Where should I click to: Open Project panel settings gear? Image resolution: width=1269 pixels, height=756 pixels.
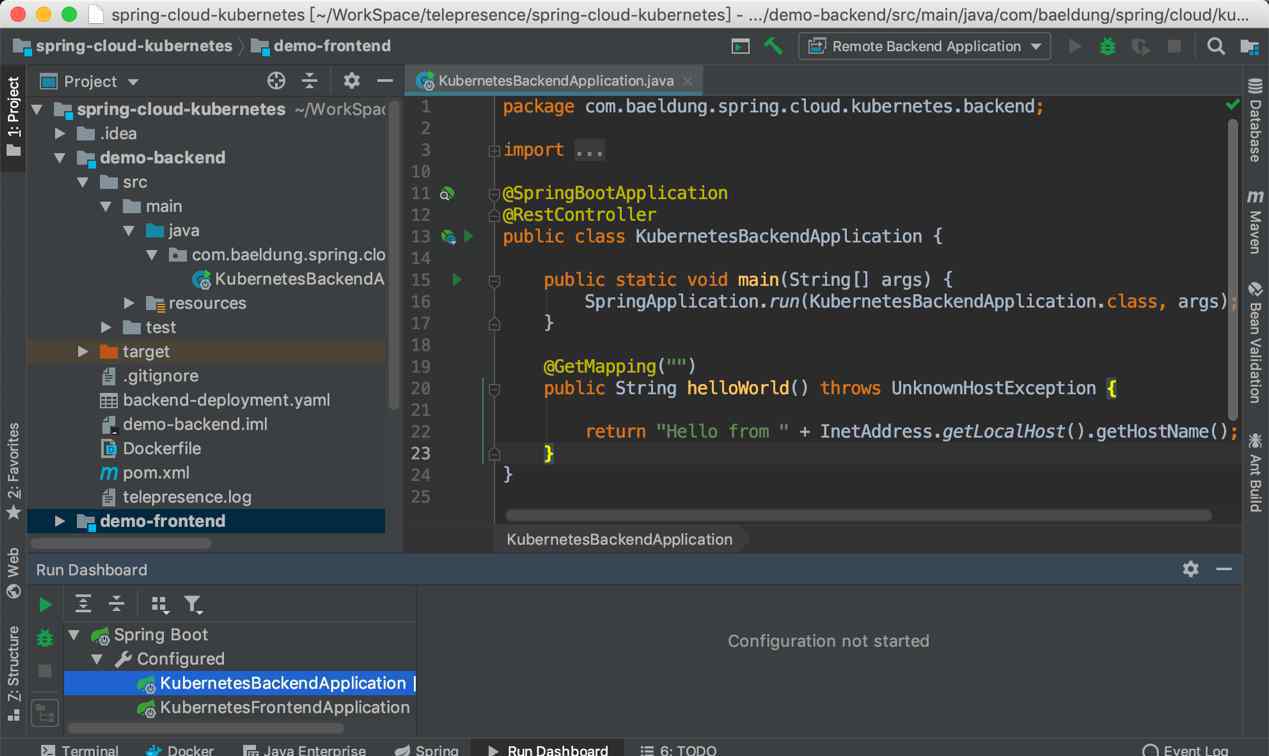[x=351, y=81]
